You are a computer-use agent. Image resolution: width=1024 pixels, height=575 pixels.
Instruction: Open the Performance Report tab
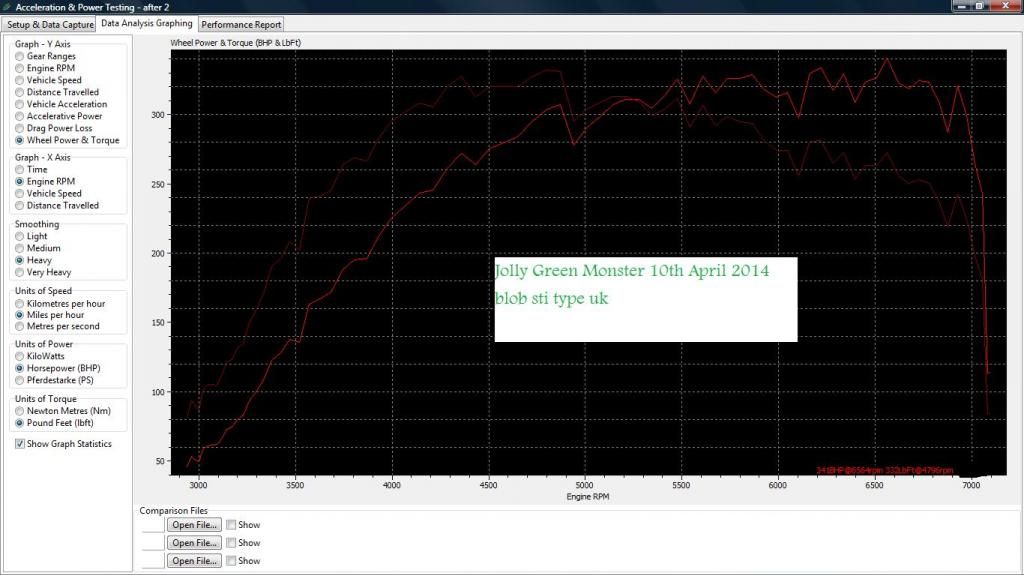point(241,24)
